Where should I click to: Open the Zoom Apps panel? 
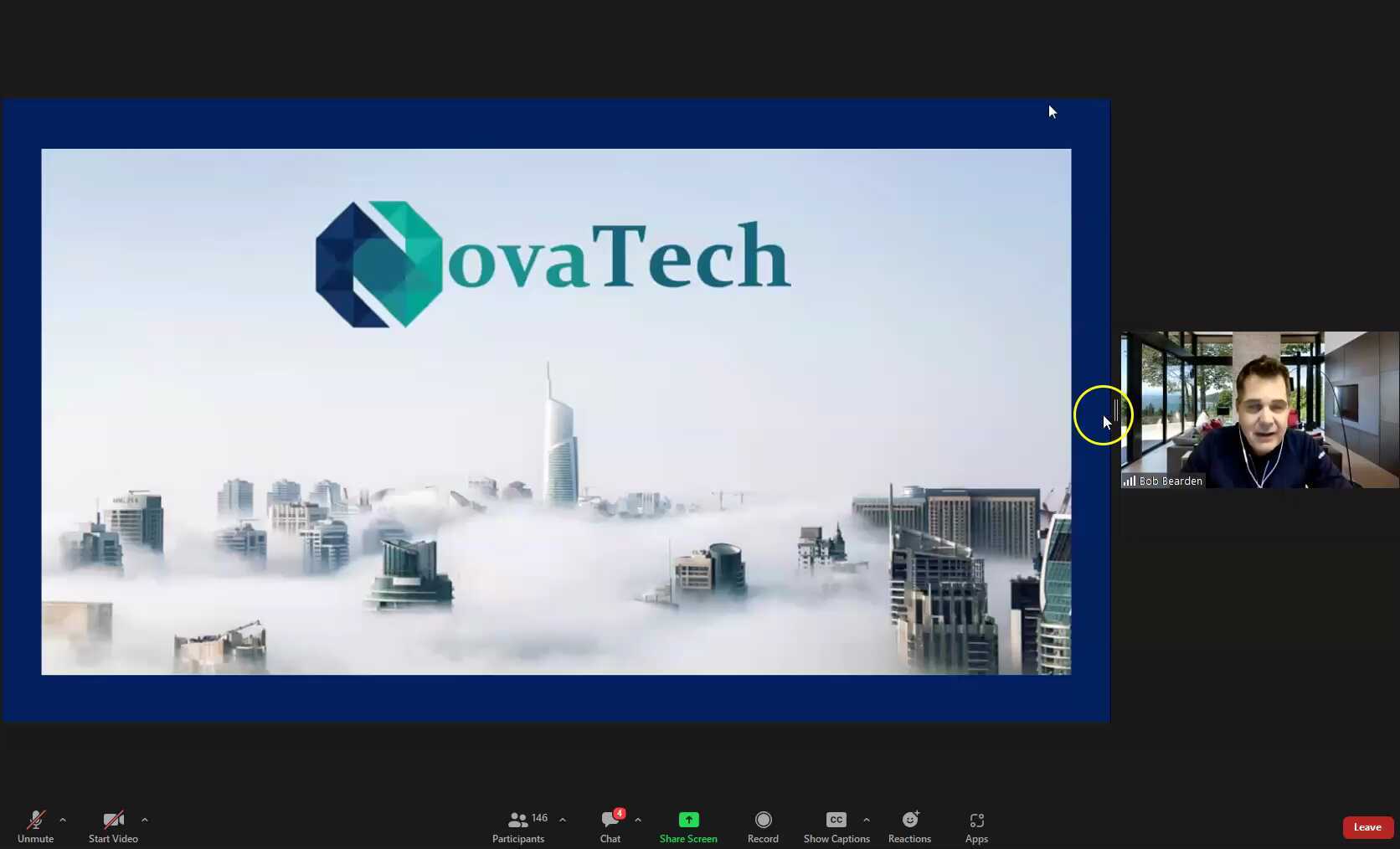pos(975,826)
